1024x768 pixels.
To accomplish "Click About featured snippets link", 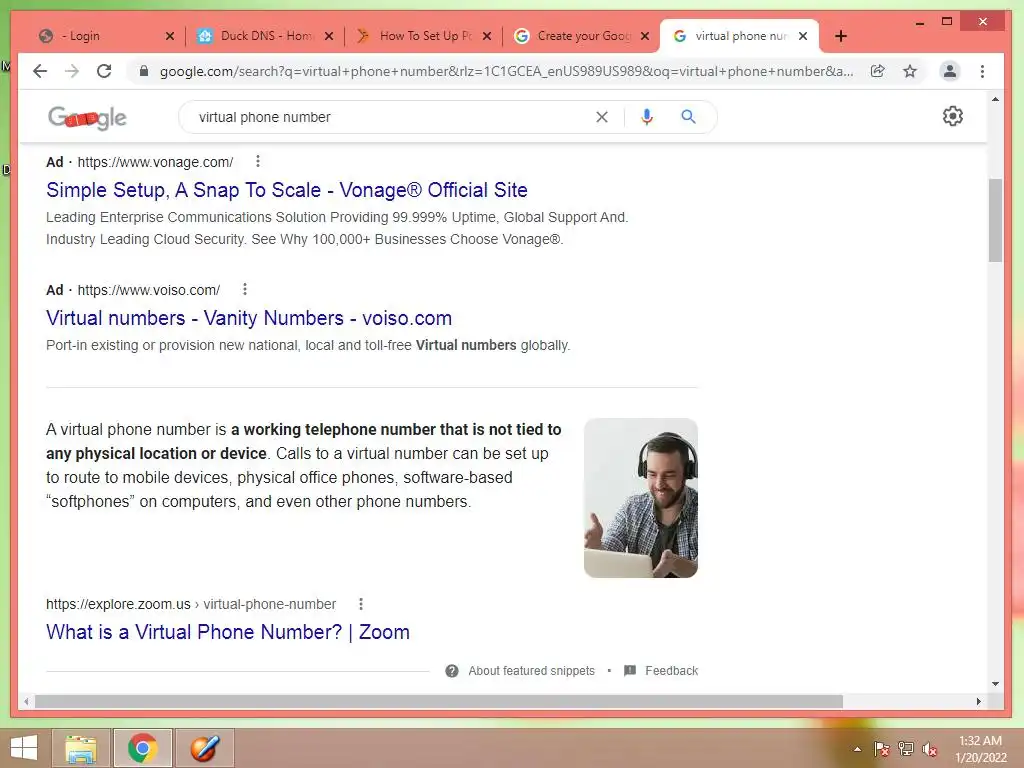I will tap(532, 671).
